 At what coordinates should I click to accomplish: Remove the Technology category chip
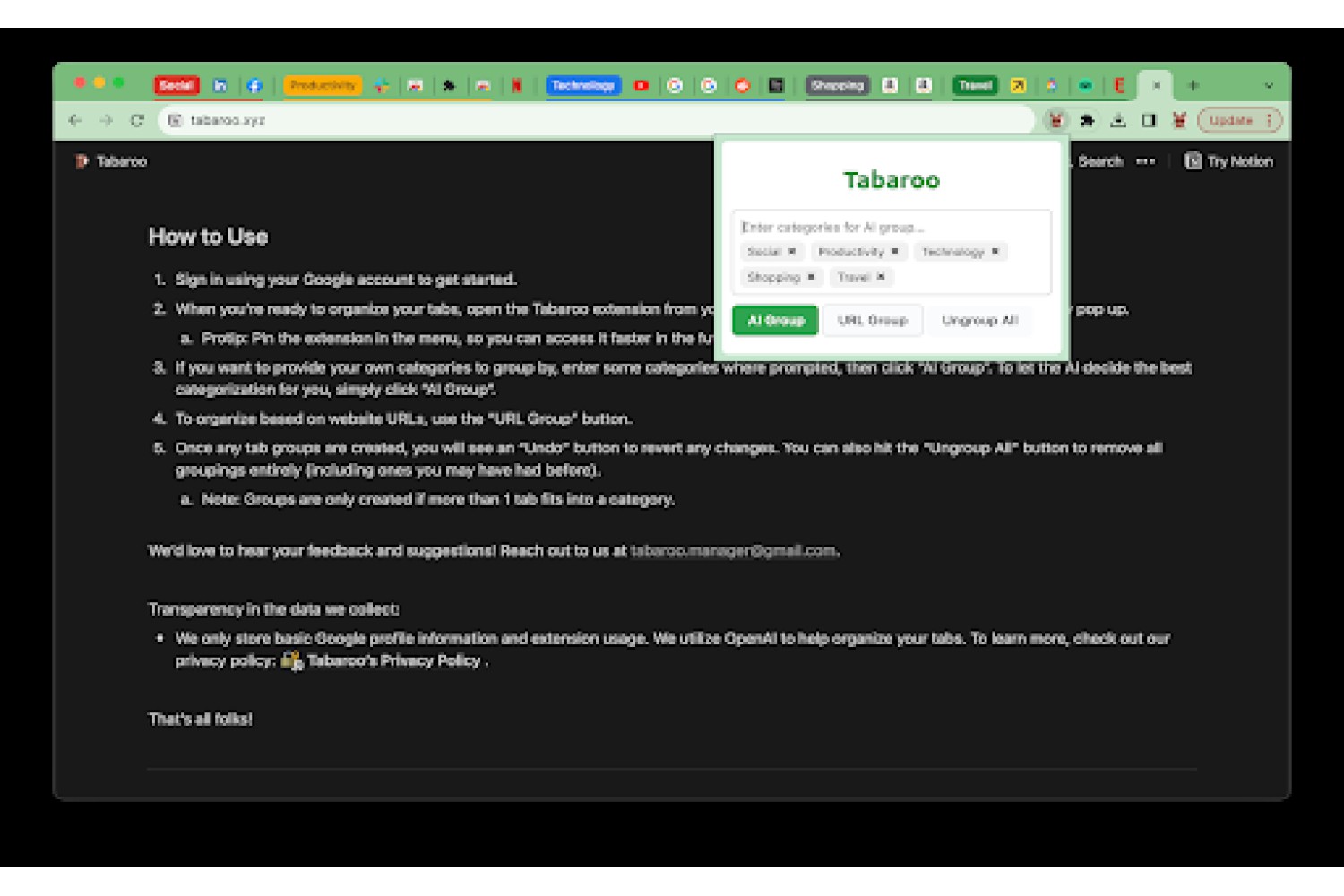tap(995, 252)
